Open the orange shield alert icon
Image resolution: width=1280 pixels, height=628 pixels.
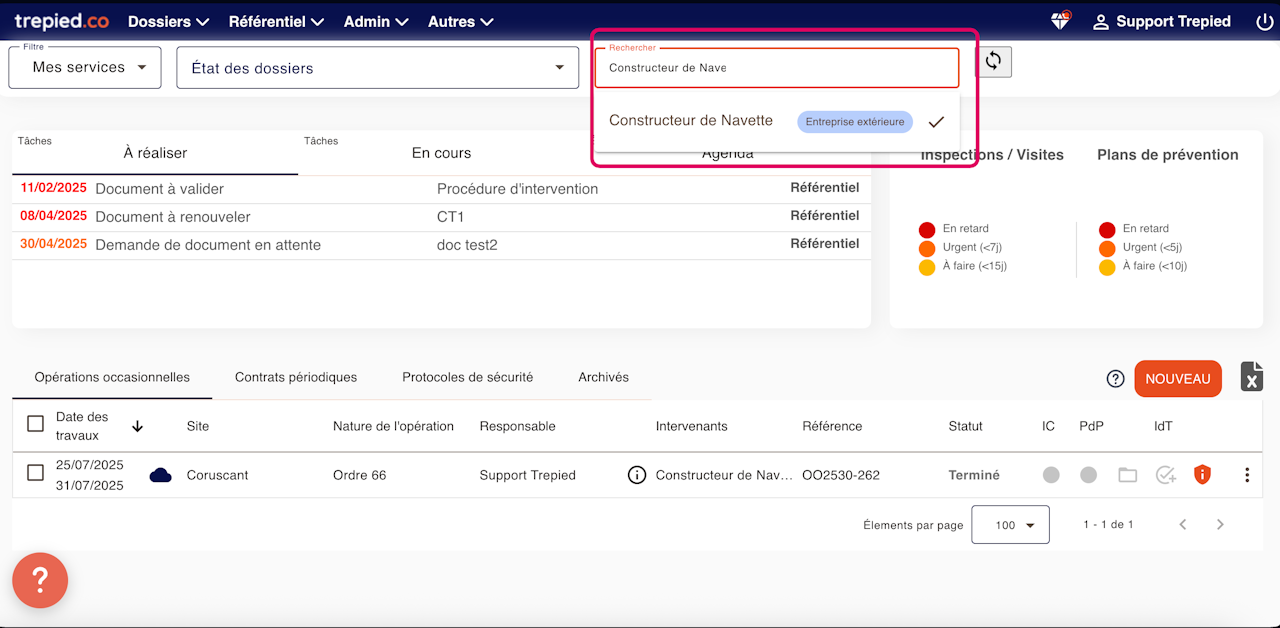click(1202, 475)
